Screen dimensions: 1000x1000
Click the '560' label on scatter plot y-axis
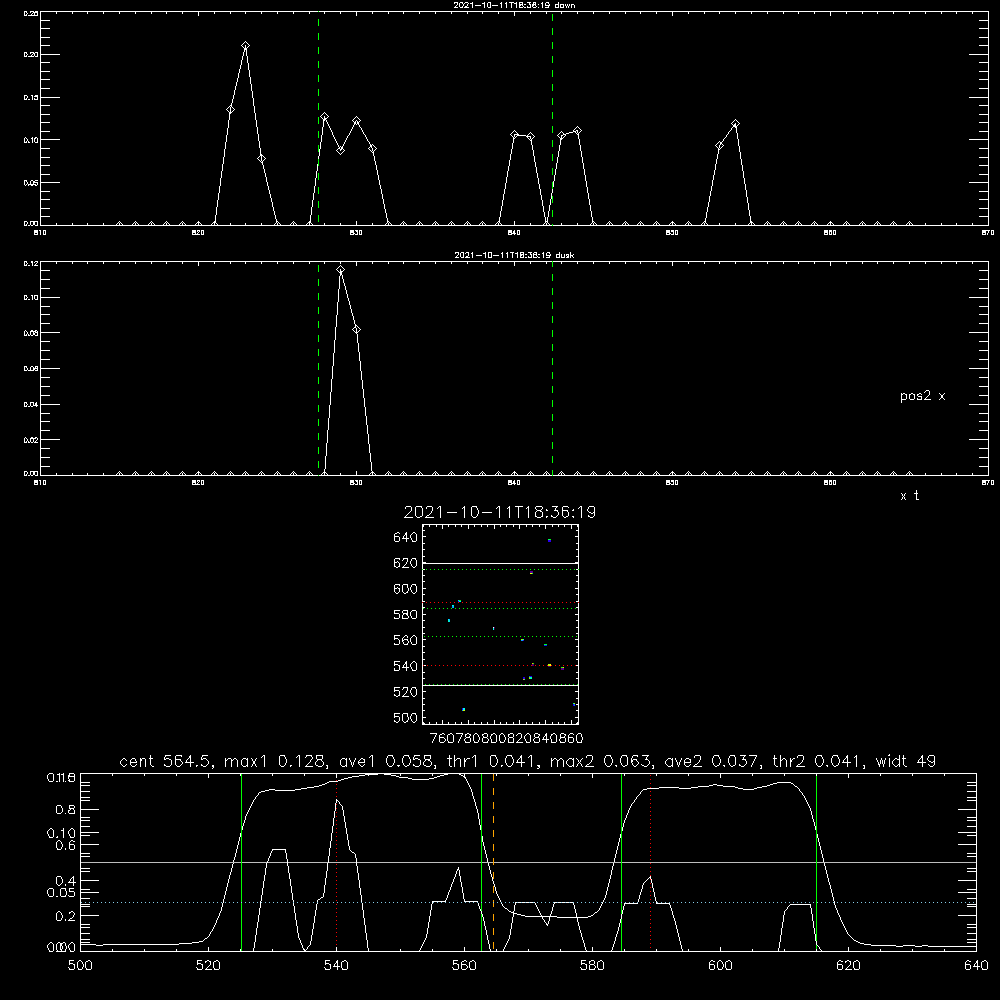pyautogui.click(x=406, y=640)
